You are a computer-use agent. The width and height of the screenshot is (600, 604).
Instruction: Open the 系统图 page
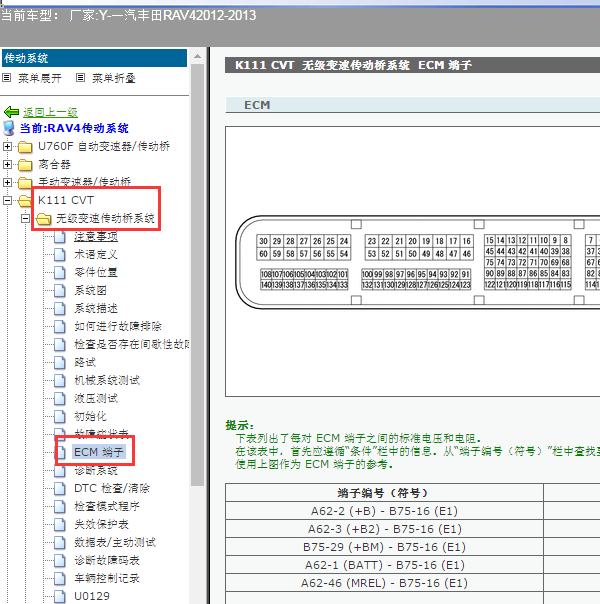[x=91, y=290]
